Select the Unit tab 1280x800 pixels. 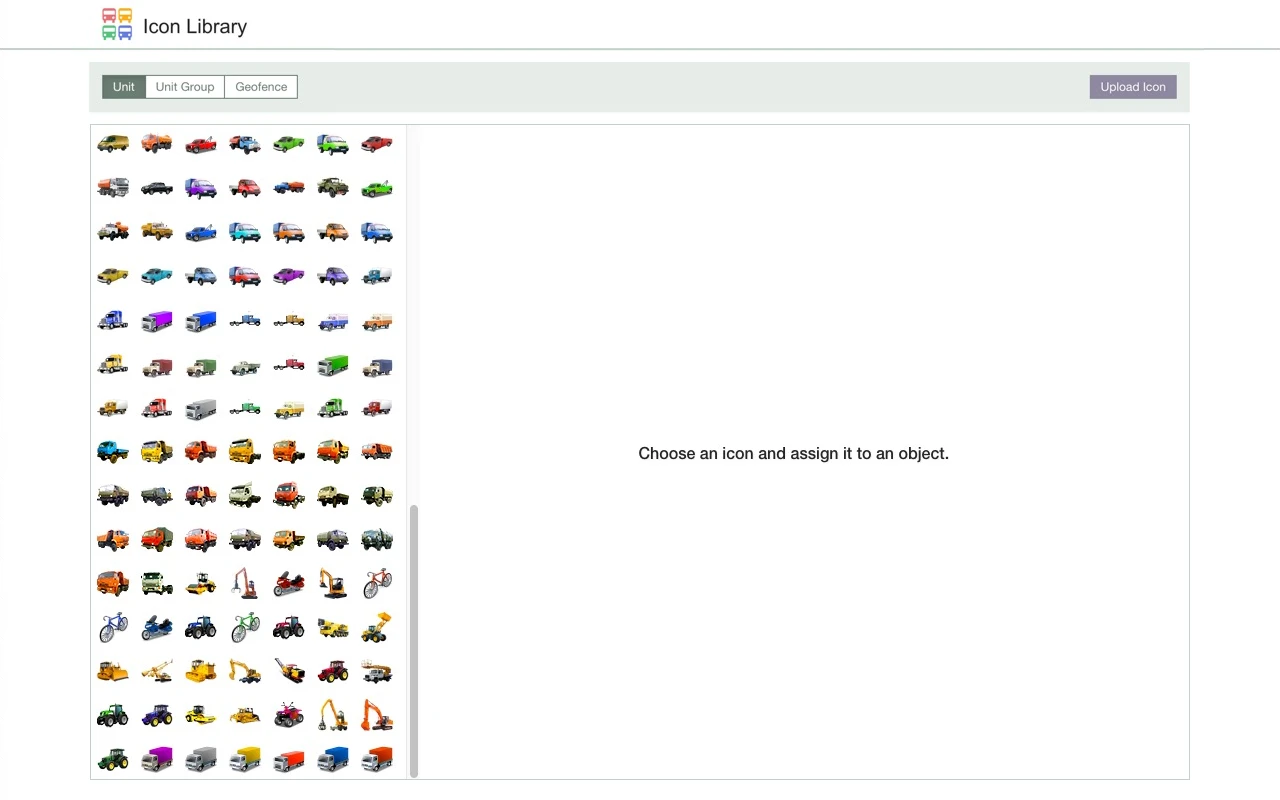(124, 87)
